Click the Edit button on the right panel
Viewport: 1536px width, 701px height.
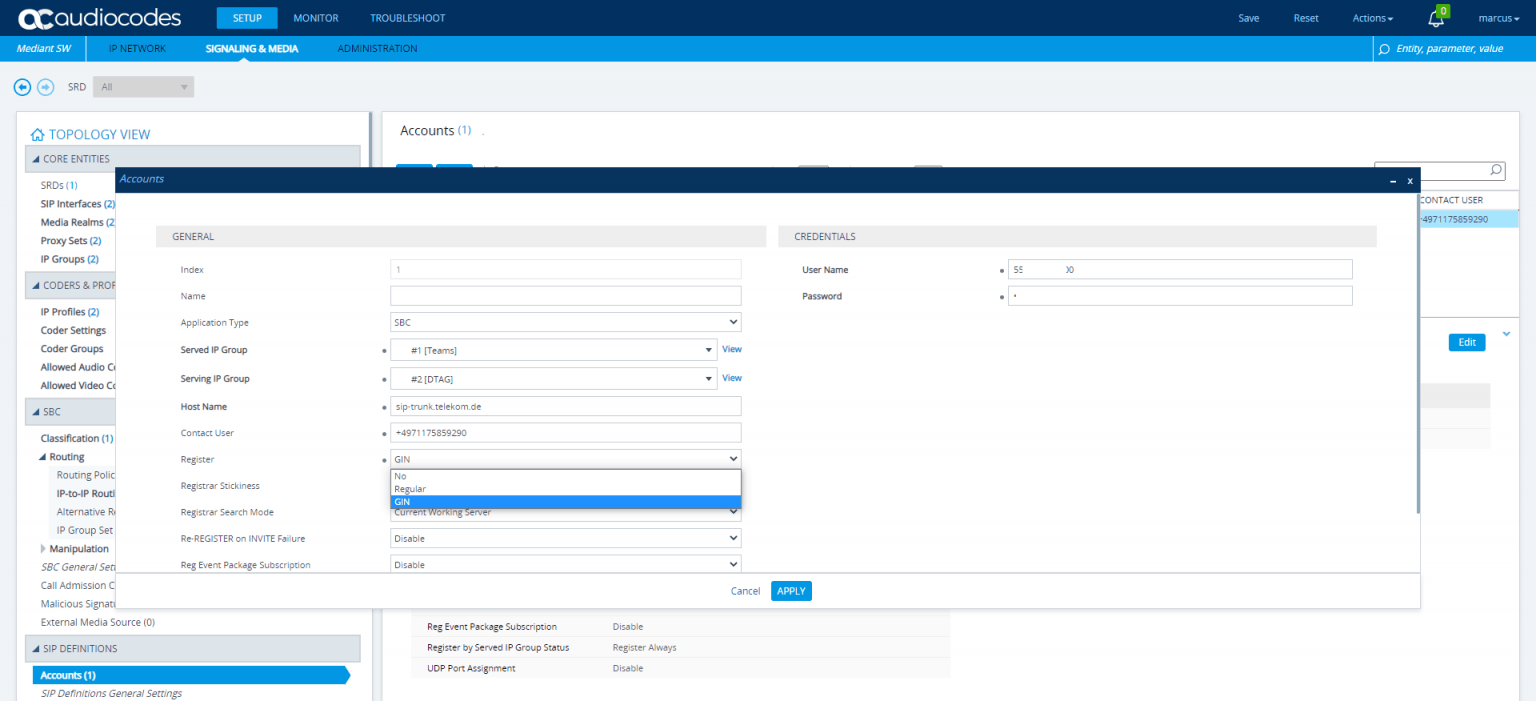point(1466,342)
